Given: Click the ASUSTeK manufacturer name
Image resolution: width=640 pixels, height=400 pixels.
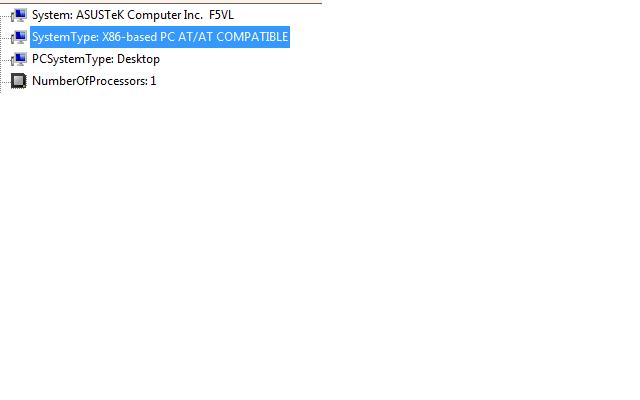Looking at the screenshot, I should click(100, 15).
